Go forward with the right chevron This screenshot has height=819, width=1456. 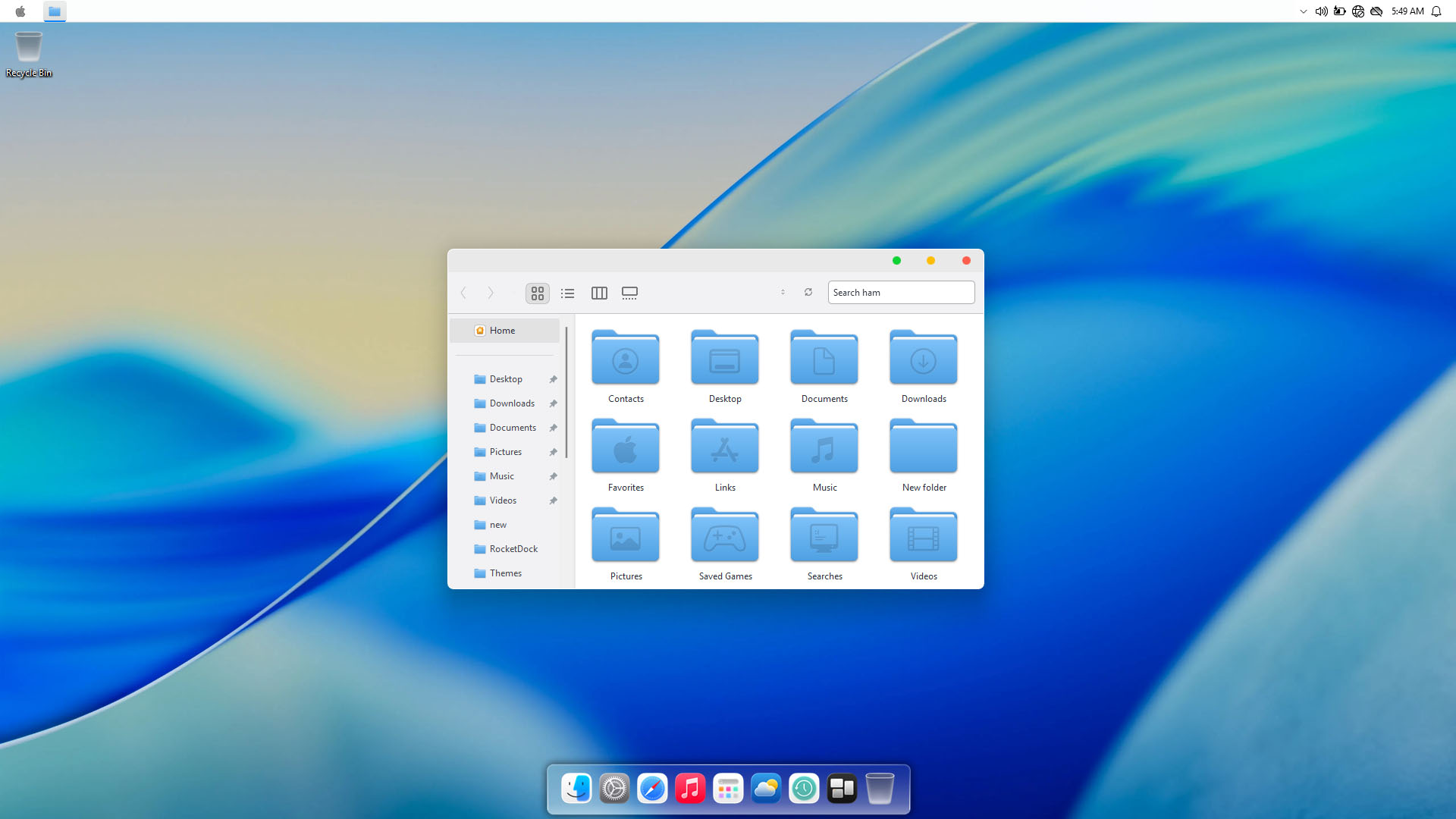[491, 293]
